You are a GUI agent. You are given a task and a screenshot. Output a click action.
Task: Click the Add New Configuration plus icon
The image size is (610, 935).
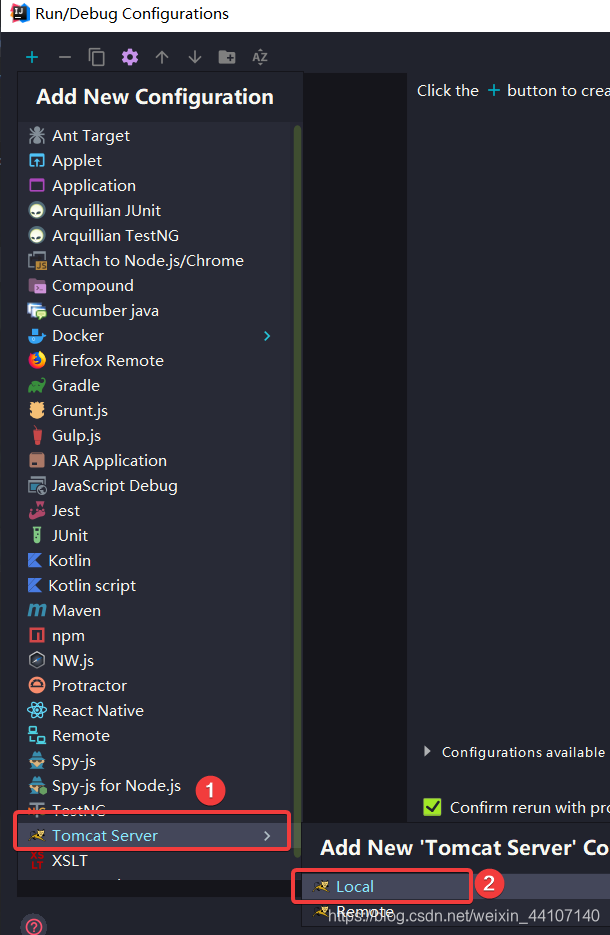coord(32,57)
